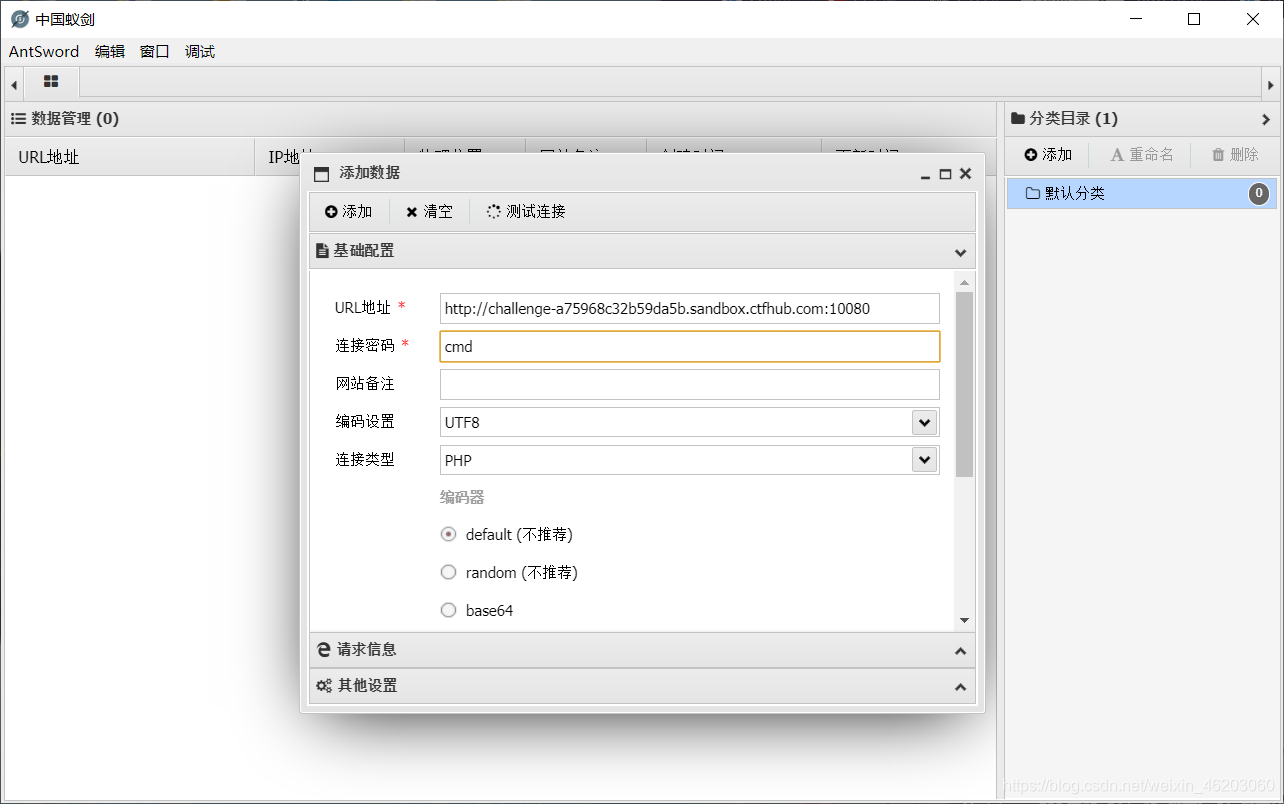Click the 添加数据 dialog window icon
Image resolution: width=1284 pixels, height=804 pixels.
click(322, 174)
